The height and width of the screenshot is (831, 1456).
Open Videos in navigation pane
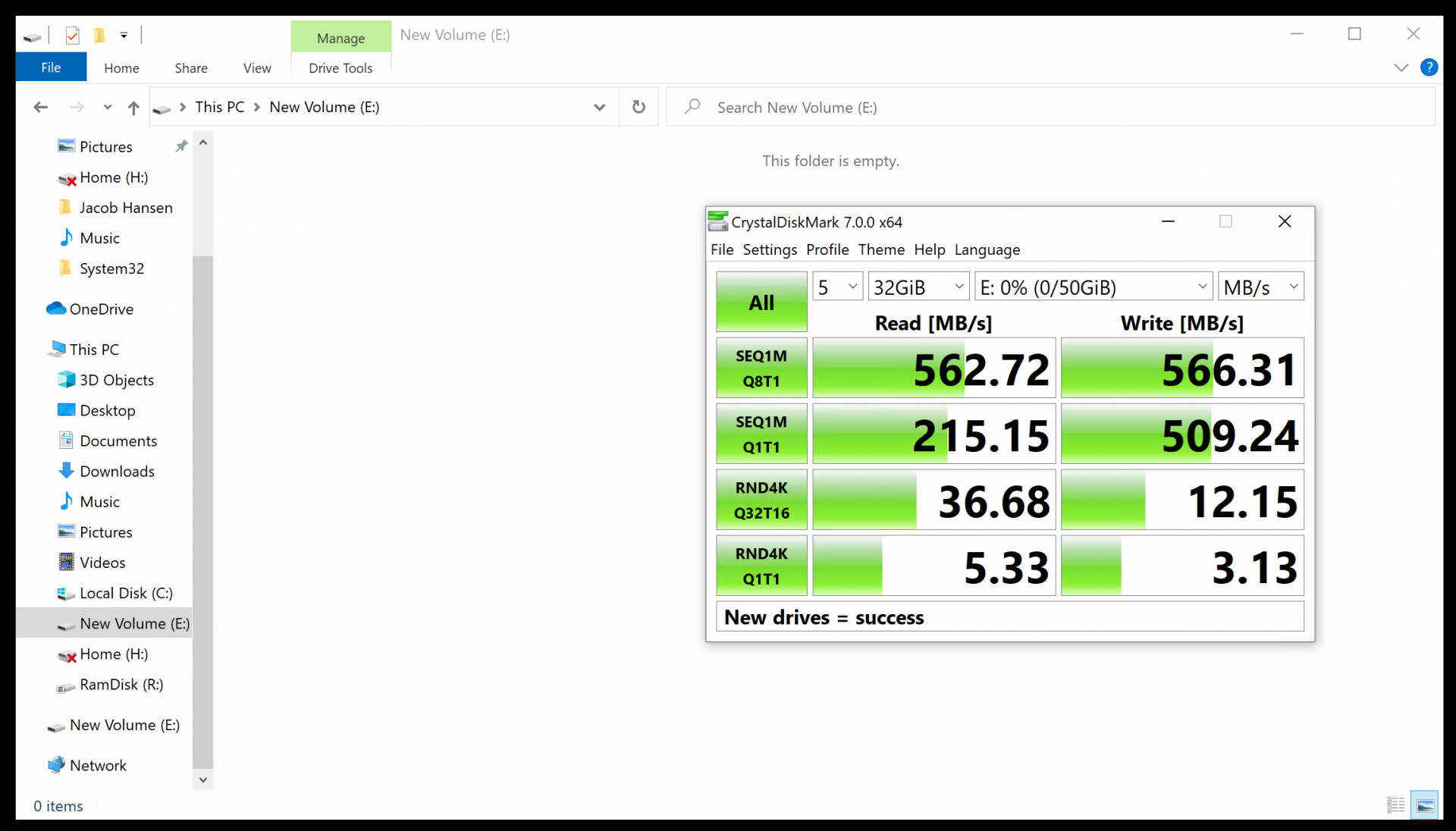click(102, 563)
